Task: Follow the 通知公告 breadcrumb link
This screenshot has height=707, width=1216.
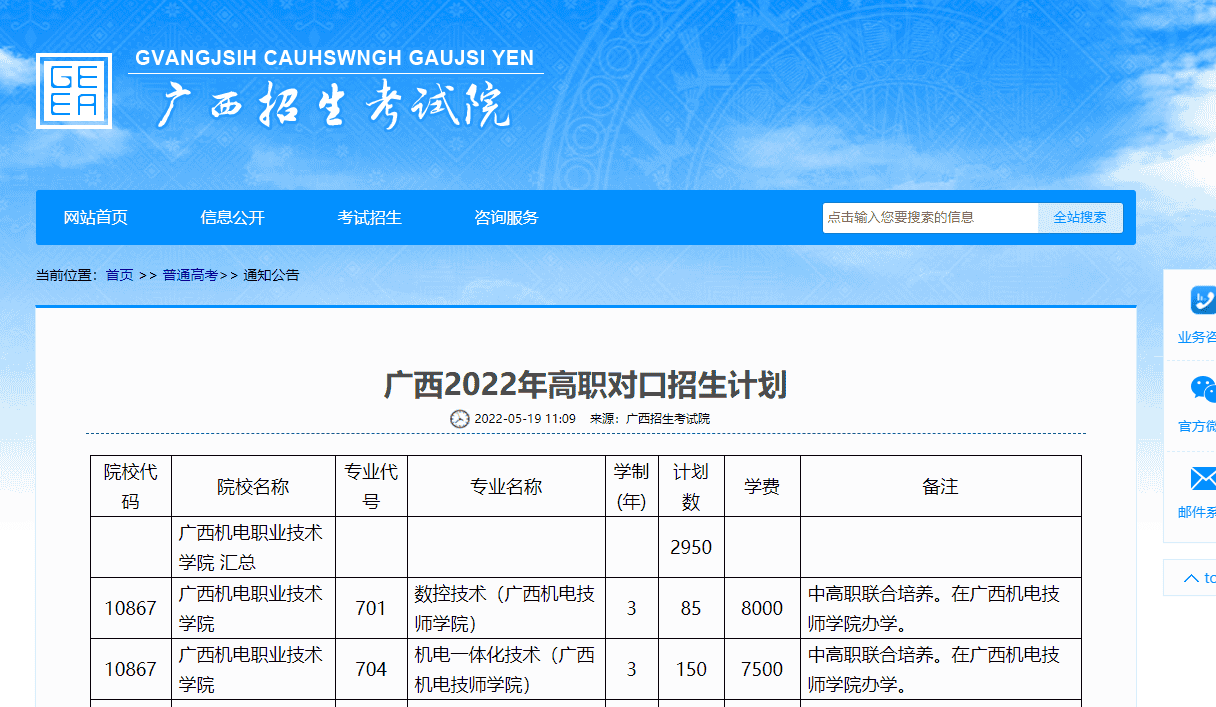Action: (x=271, y=275)
